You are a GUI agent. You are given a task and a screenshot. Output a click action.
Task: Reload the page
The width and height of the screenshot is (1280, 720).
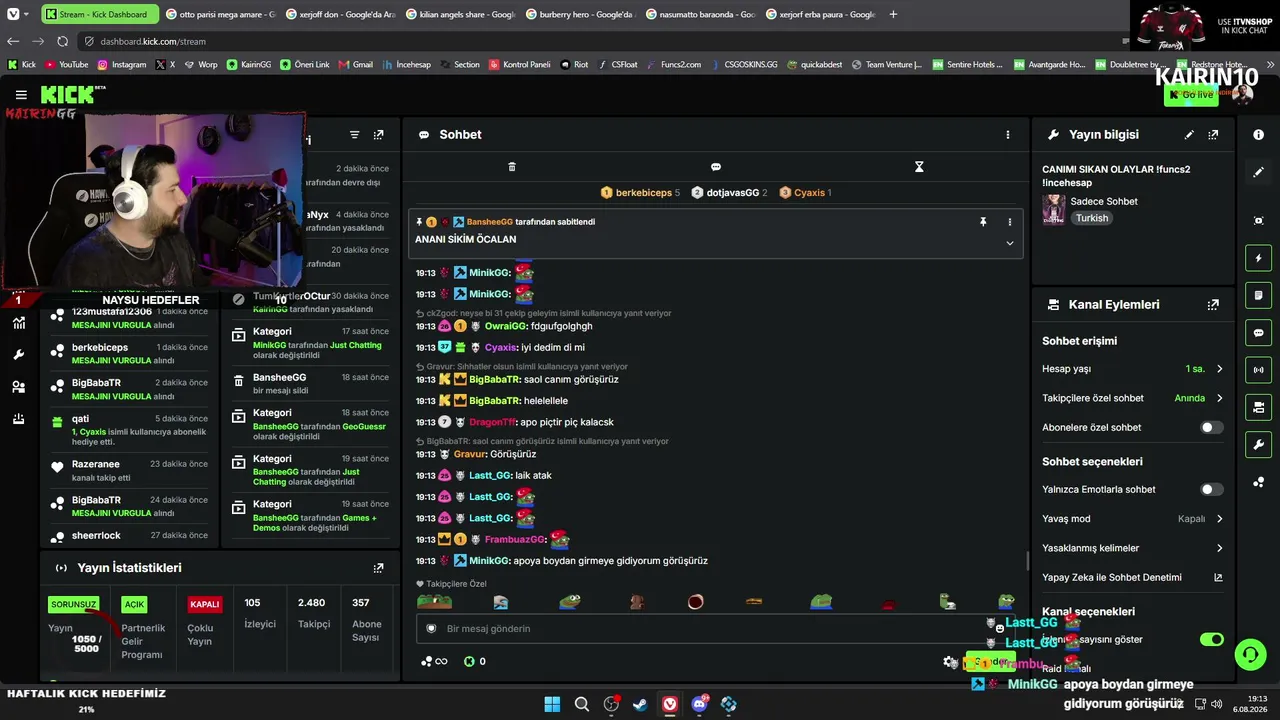point(62,42)
